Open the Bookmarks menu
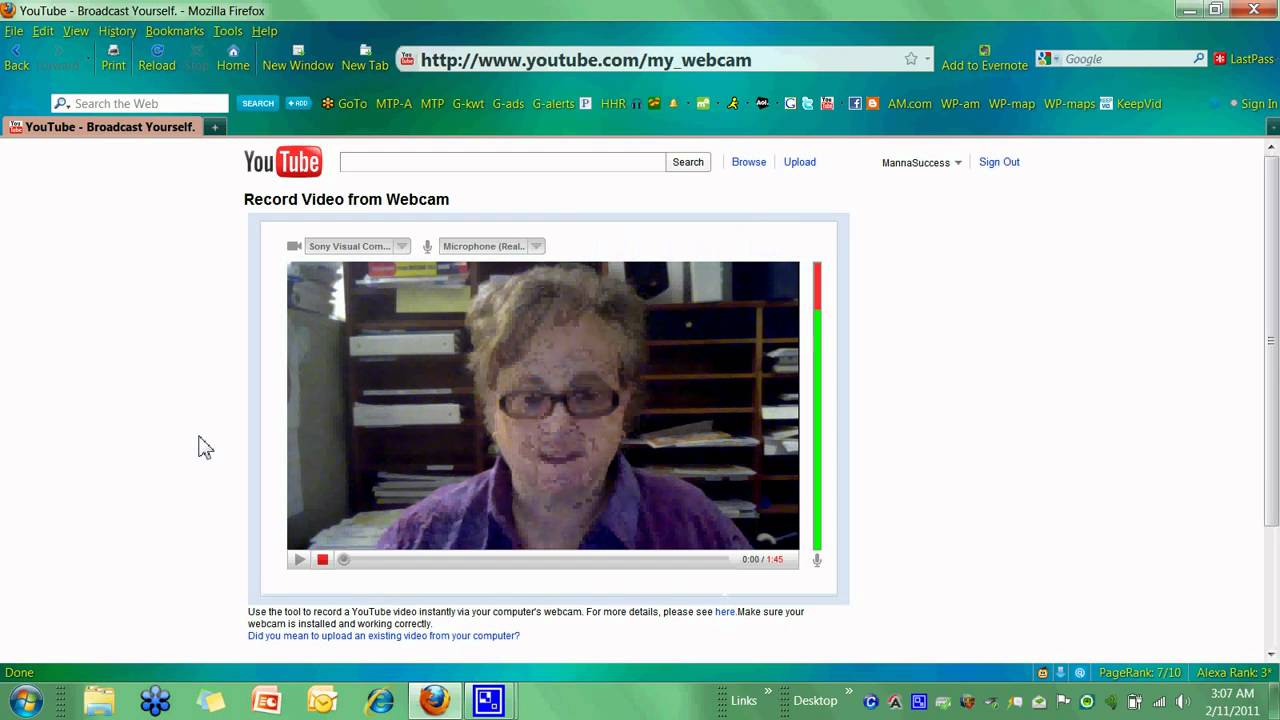The width and height of the screenshot is (1280, 720). 175,31
